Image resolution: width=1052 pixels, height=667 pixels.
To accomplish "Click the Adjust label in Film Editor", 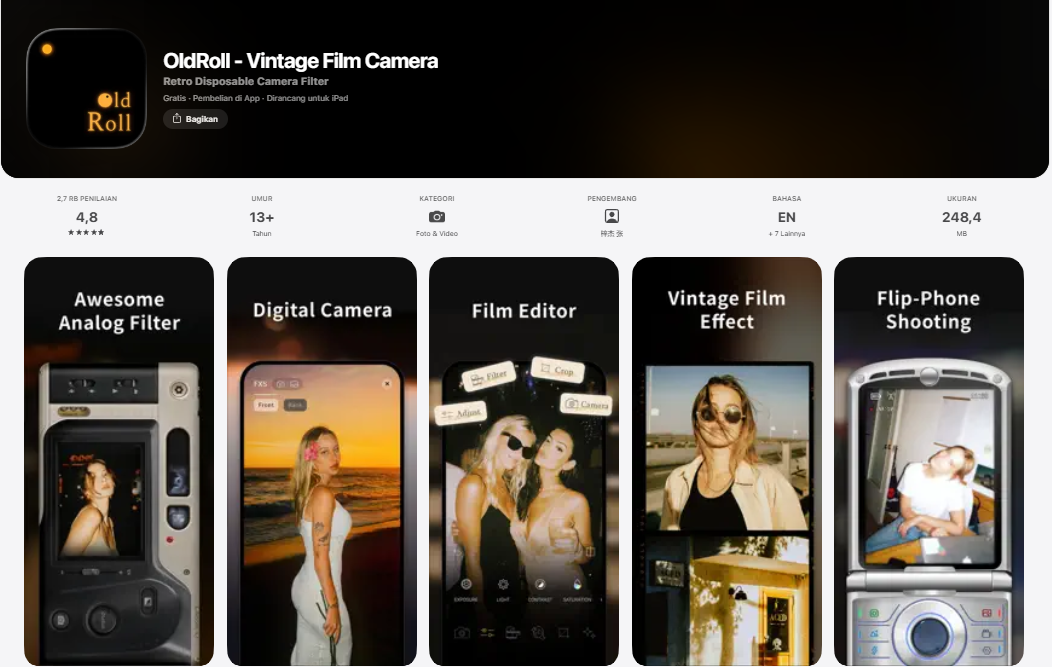I will (460, 412).
